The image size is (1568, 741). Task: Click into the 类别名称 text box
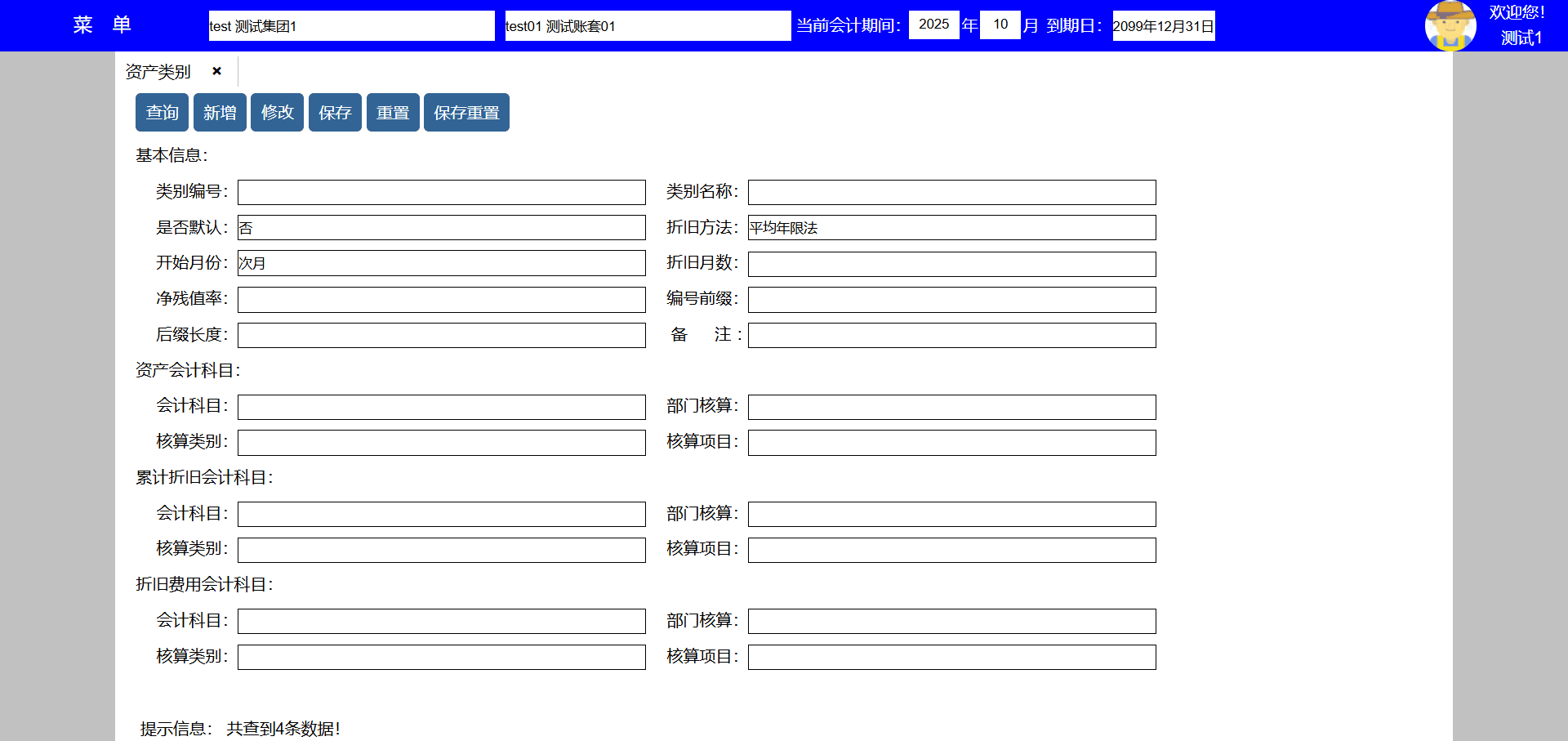(x=951, y=193)
